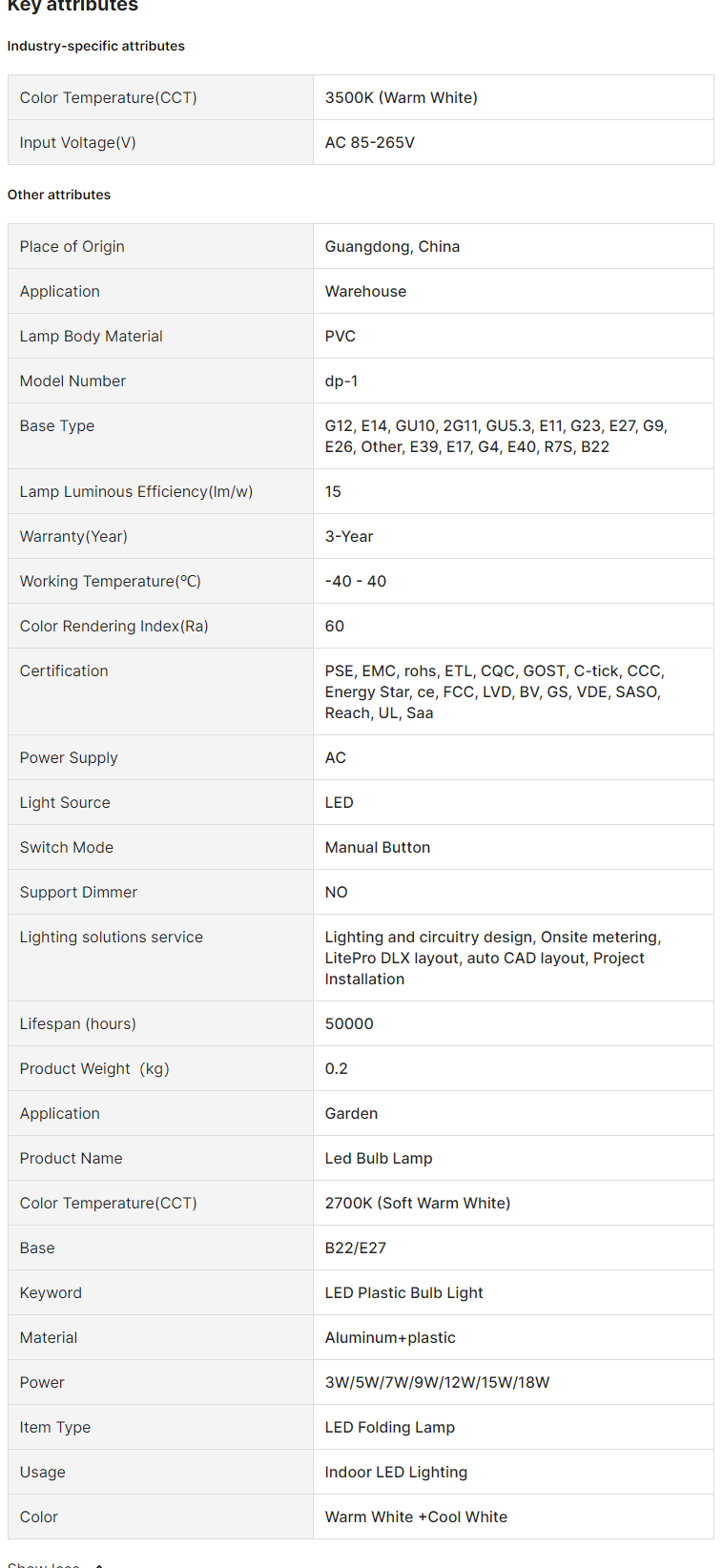Click the Manual Button switch mode value
Viewport: 723px width, 1568px height.
(378, 847)
